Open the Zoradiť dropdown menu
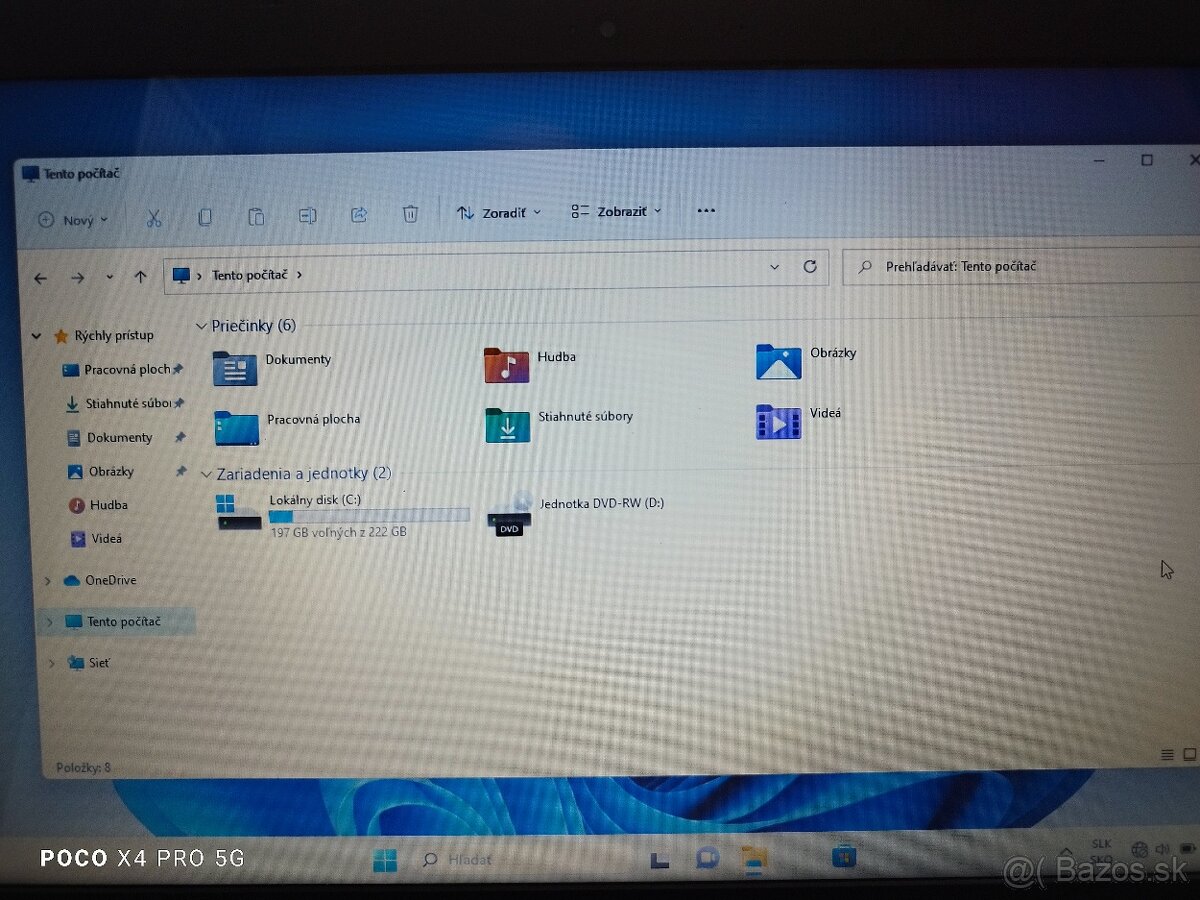The height and width of the screenshot is (900, 1200). [x=498, y=212]
